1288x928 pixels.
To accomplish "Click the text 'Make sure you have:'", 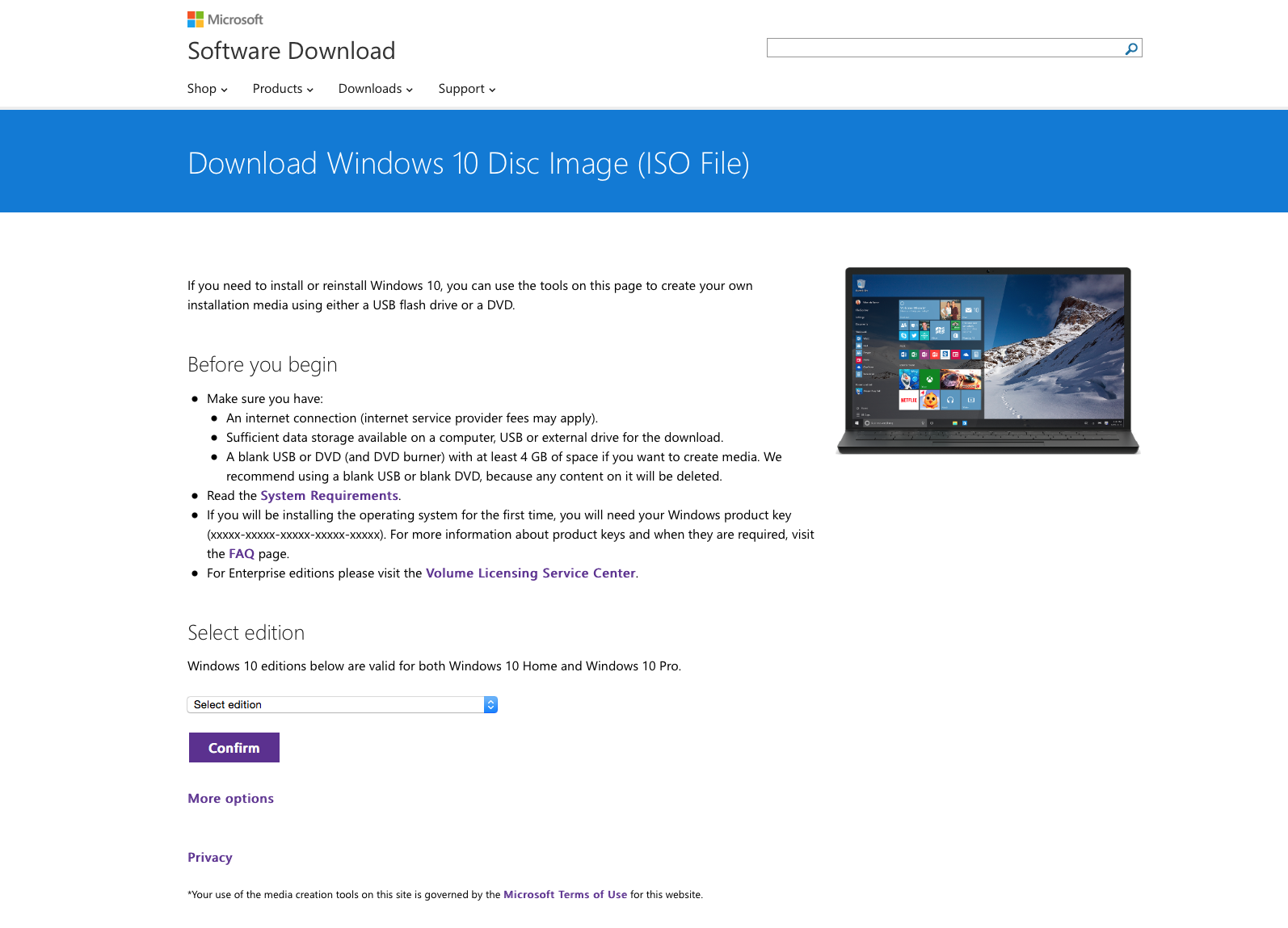I will [x=265, y=399].
